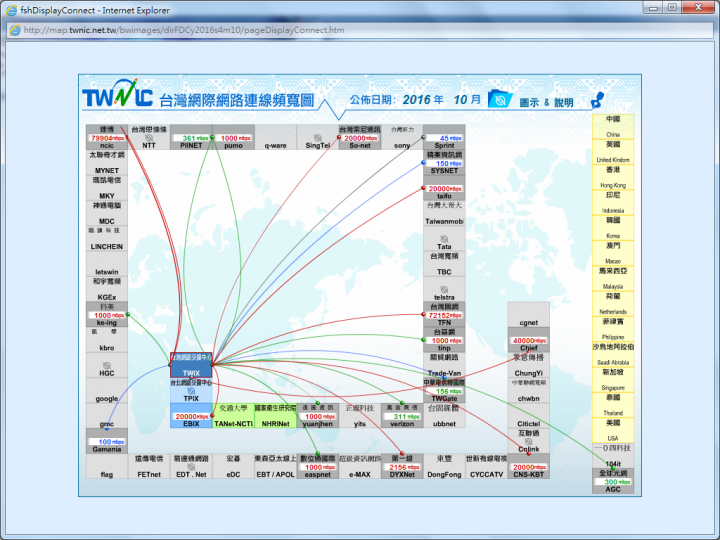Select the AGC provider cell
Image resolution: width=720 pixels, height=540 pixels.
point(613,481)
